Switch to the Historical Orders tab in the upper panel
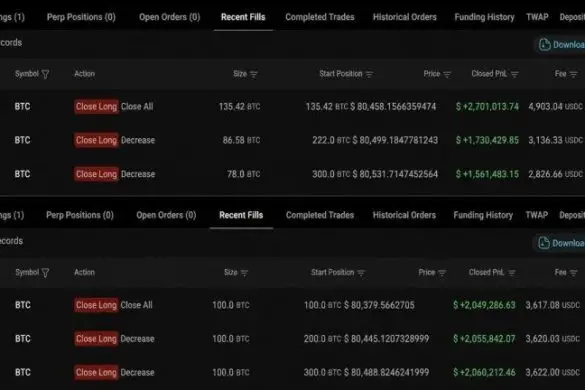This screenshot has width=585, height=390. pos(404,17)
